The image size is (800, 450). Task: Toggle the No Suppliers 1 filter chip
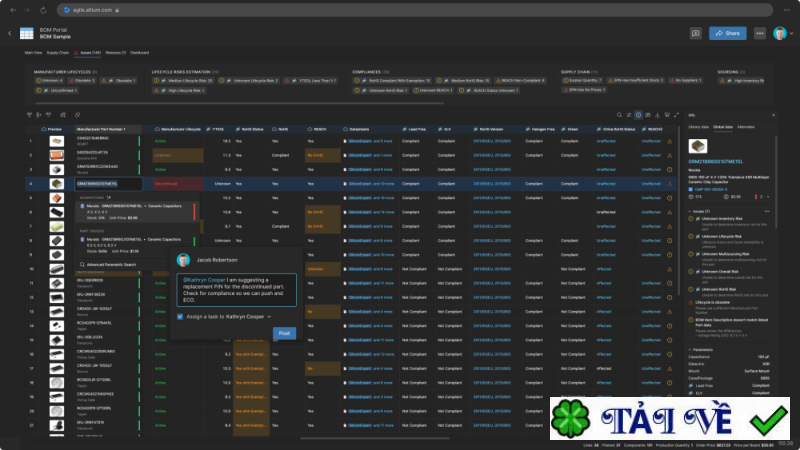pyautogui.click(x=686, y=80)
